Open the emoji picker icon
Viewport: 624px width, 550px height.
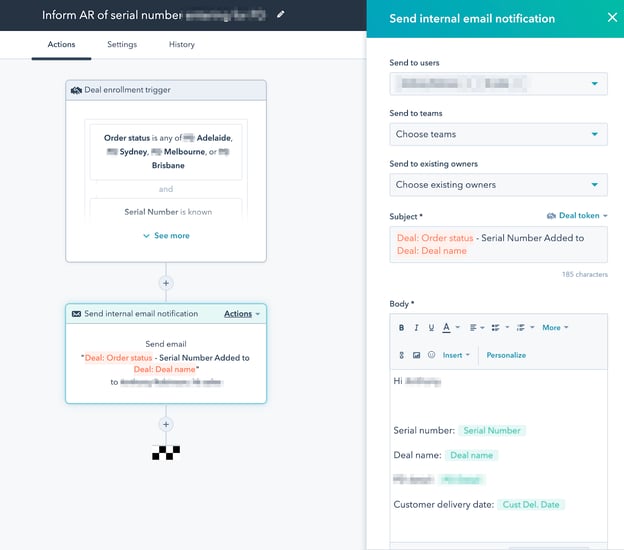[x=431, y=355]
